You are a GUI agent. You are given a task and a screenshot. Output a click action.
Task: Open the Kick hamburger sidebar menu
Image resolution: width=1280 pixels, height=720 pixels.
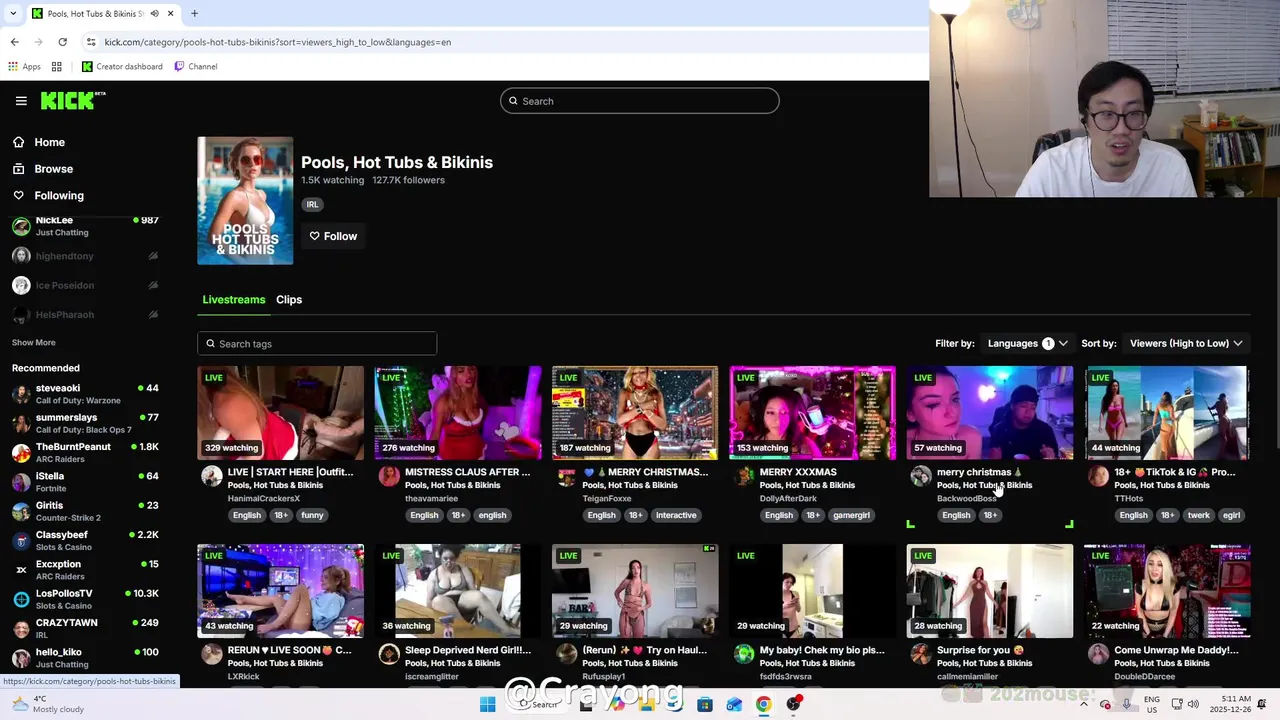pos(21,101)
